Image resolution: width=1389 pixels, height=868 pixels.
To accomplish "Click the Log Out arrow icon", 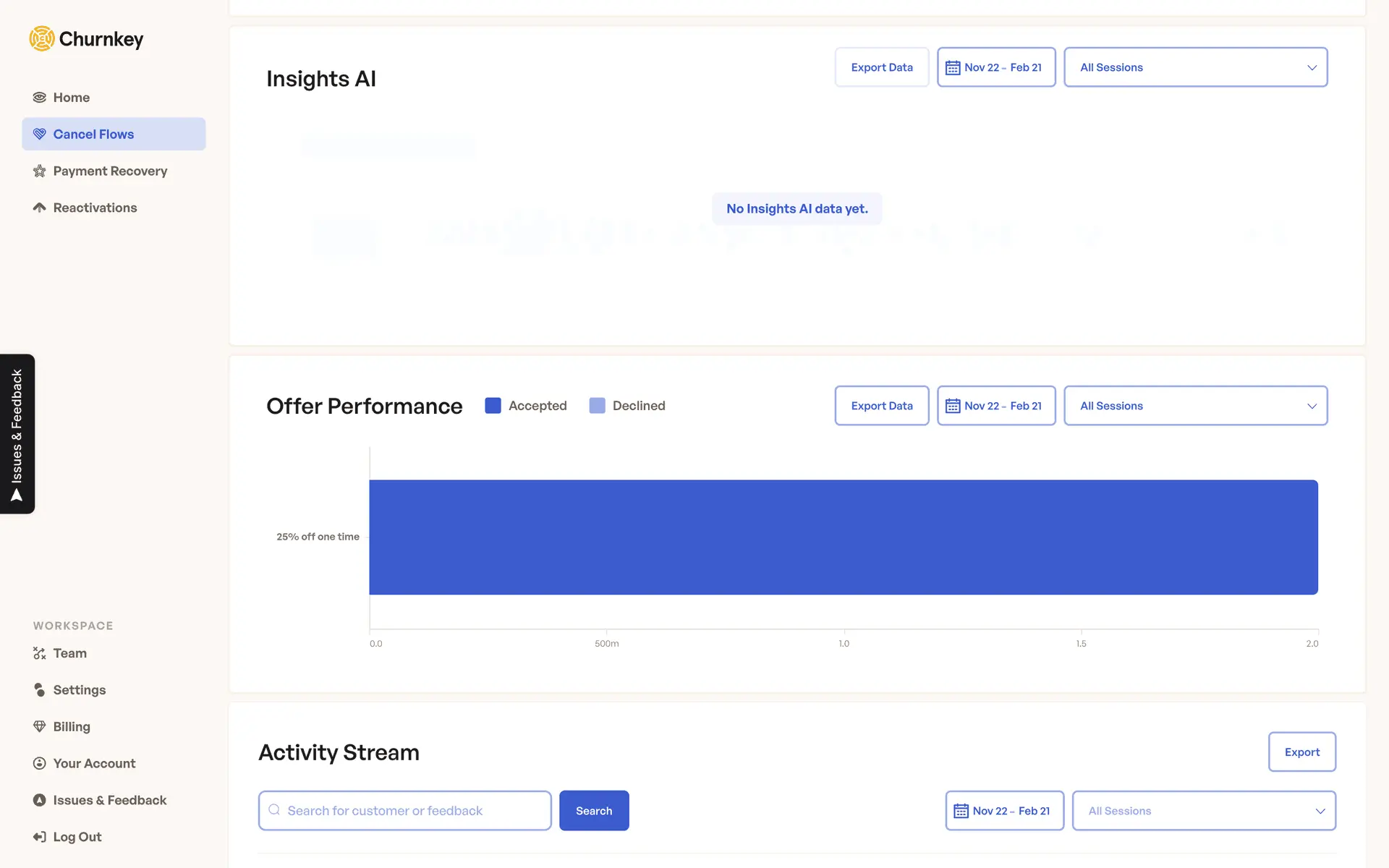I will (x=39, y=837).
